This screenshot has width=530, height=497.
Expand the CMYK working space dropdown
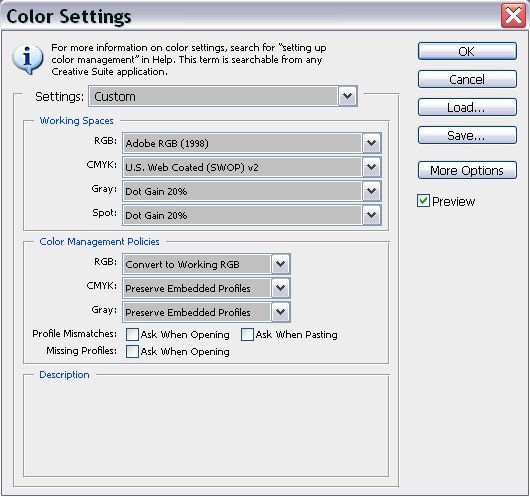coord(252,167)
